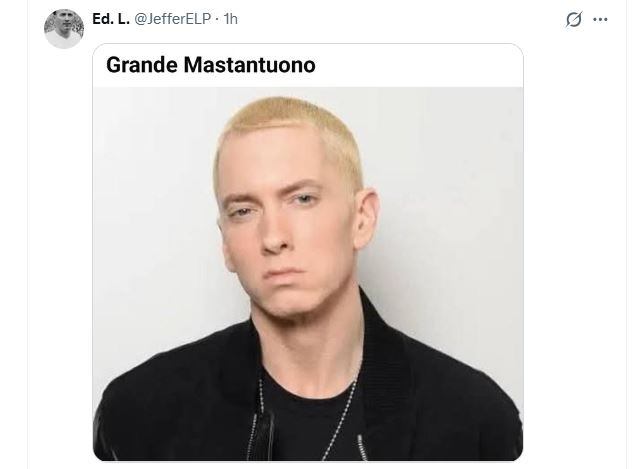The height and width of the screenshot is (469, 644).
Task: Show more actions using the ellipsis icon
Action: coord(600,19)
